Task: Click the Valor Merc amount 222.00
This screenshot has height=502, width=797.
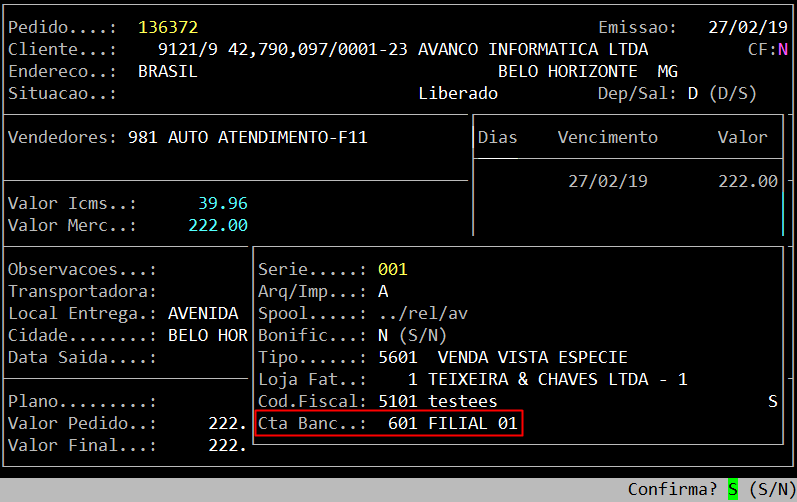Action: coord(217,226)
